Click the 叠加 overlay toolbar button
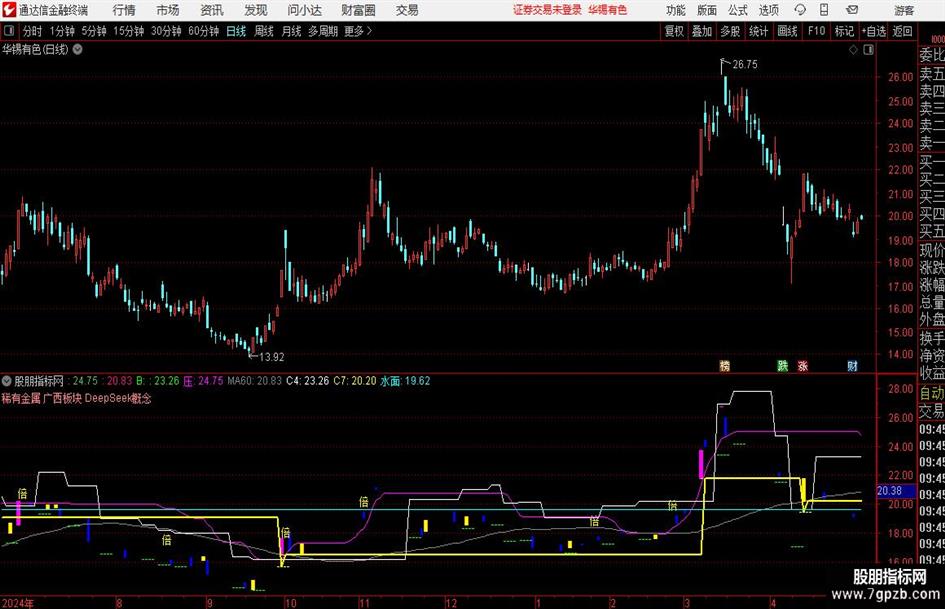Viewport: 945px width, 609px height. coord(702,31)
